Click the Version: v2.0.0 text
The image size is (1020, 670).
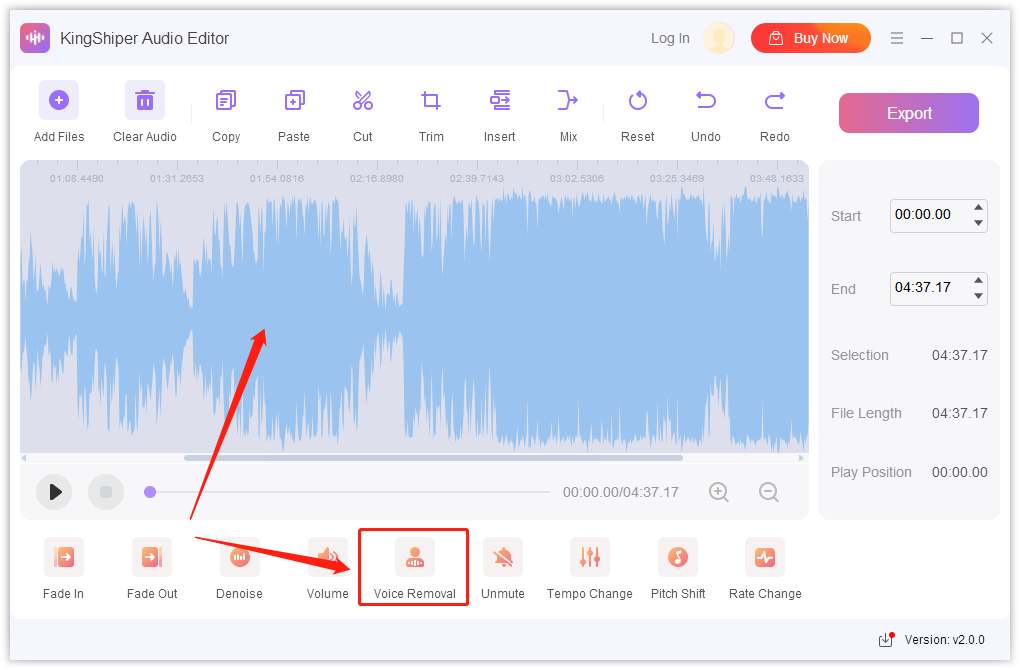click(945, 640)
